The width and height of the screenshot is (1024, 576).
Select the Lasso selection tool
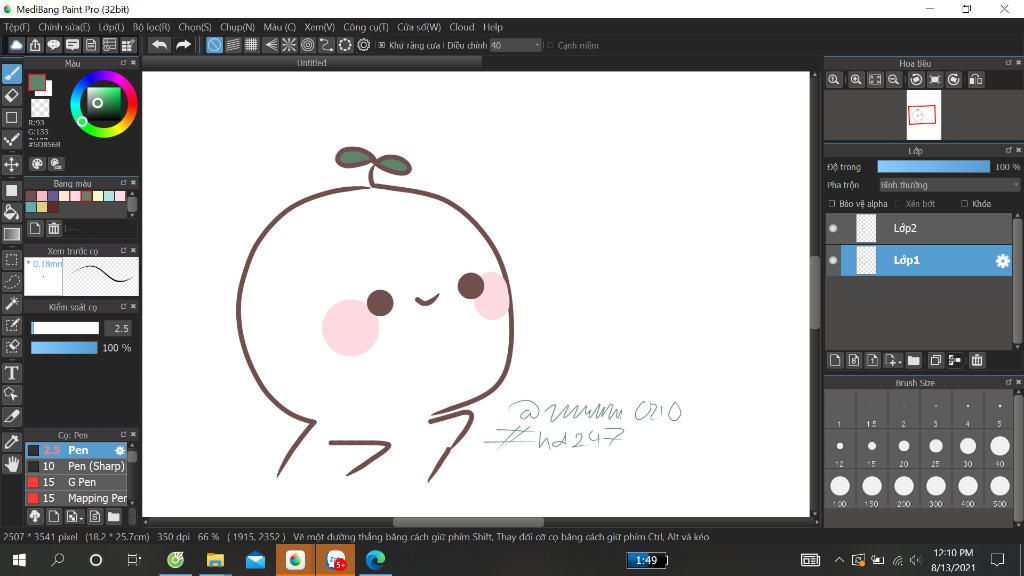click(x=12, y=281)
